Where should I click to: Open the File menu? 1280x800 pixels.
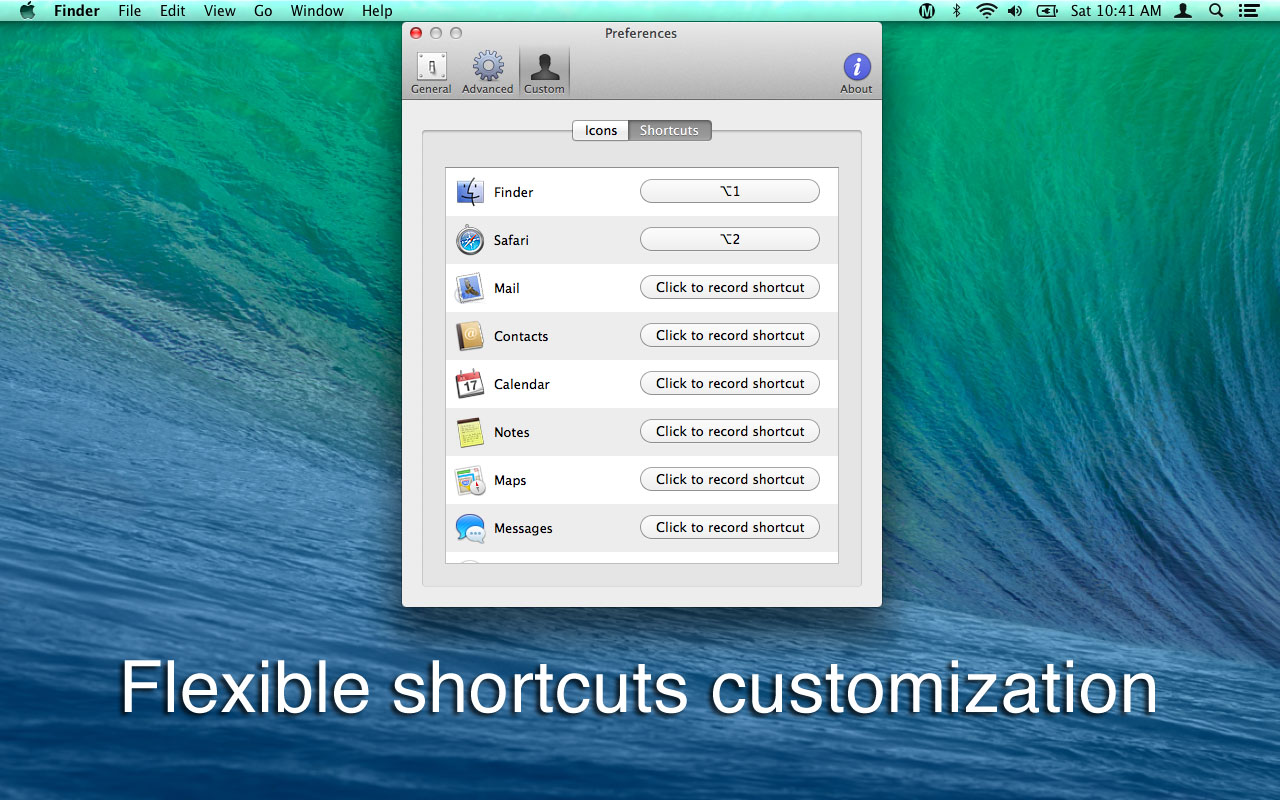130,11
